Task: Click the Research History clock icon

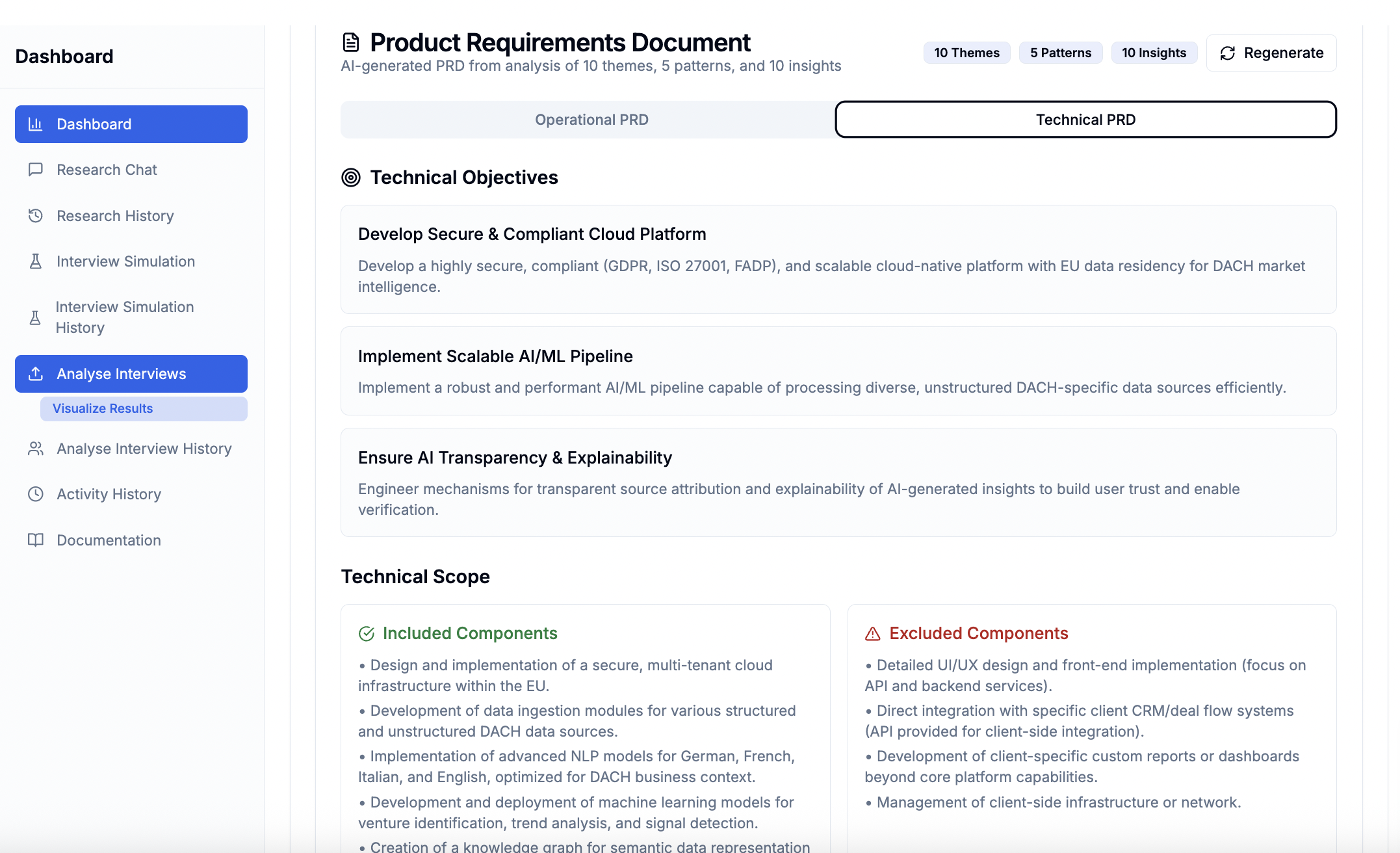Action: tap(36, 215)
